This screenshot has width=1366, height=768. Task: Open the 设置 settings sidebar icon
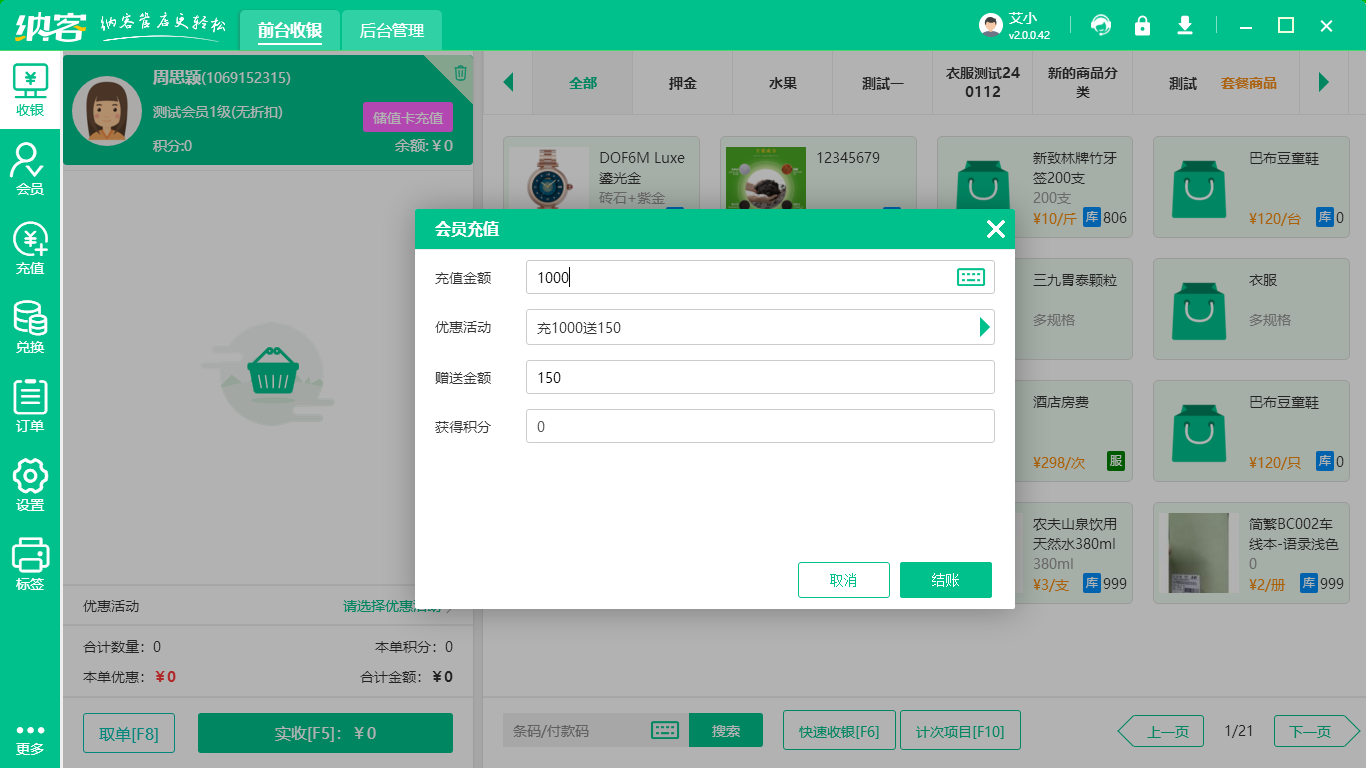tap(30, 485)
